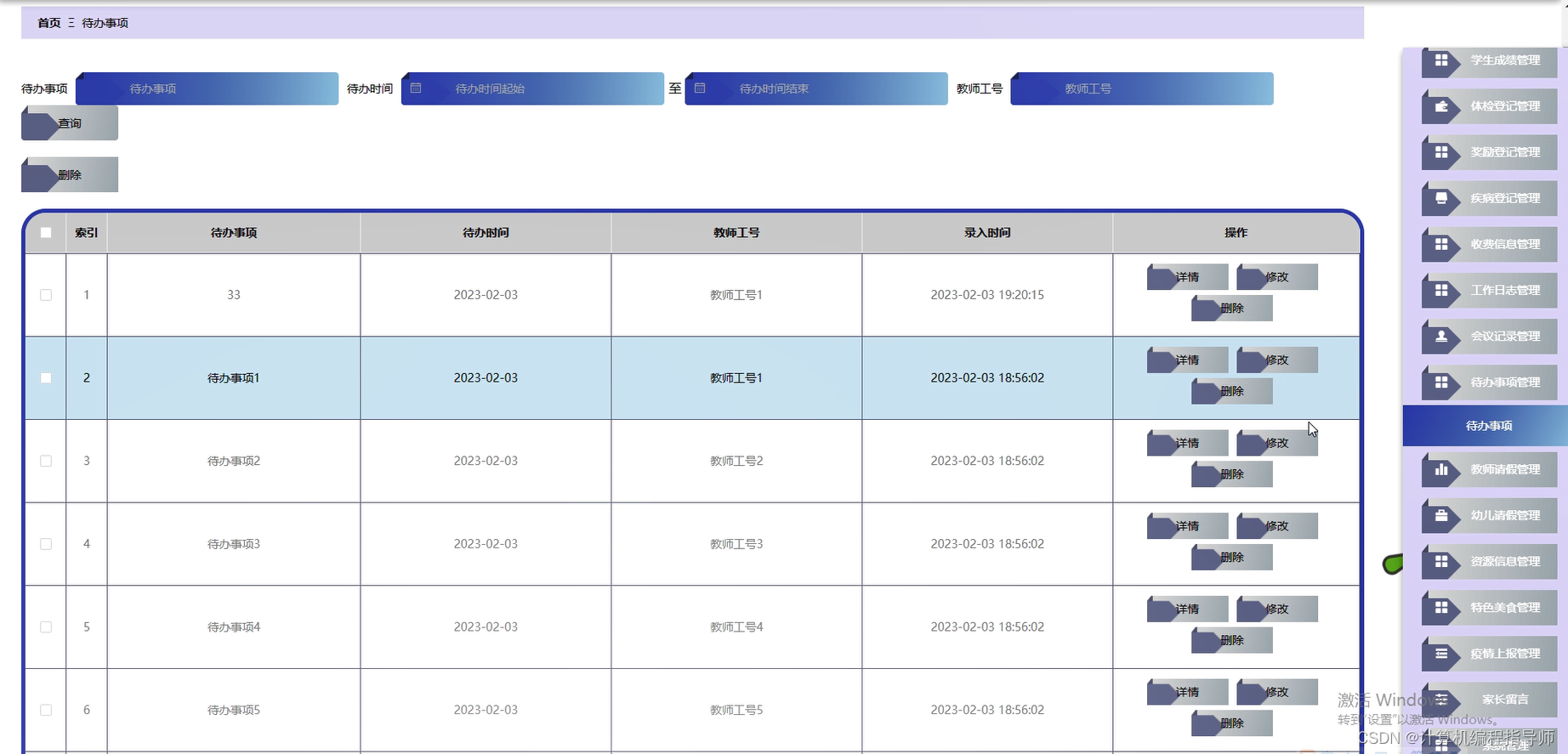Screen dimensions: 1568x754
Task: Click 删除 for row 33
Action: click(1232, 309)
